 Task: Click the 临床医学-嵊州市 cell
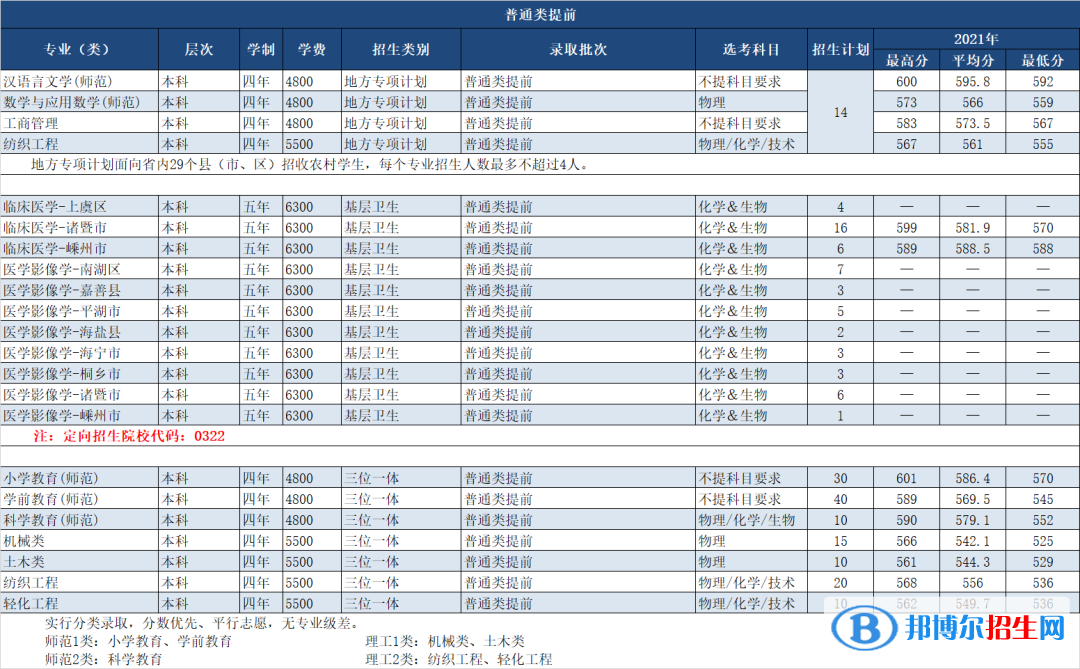80,248
